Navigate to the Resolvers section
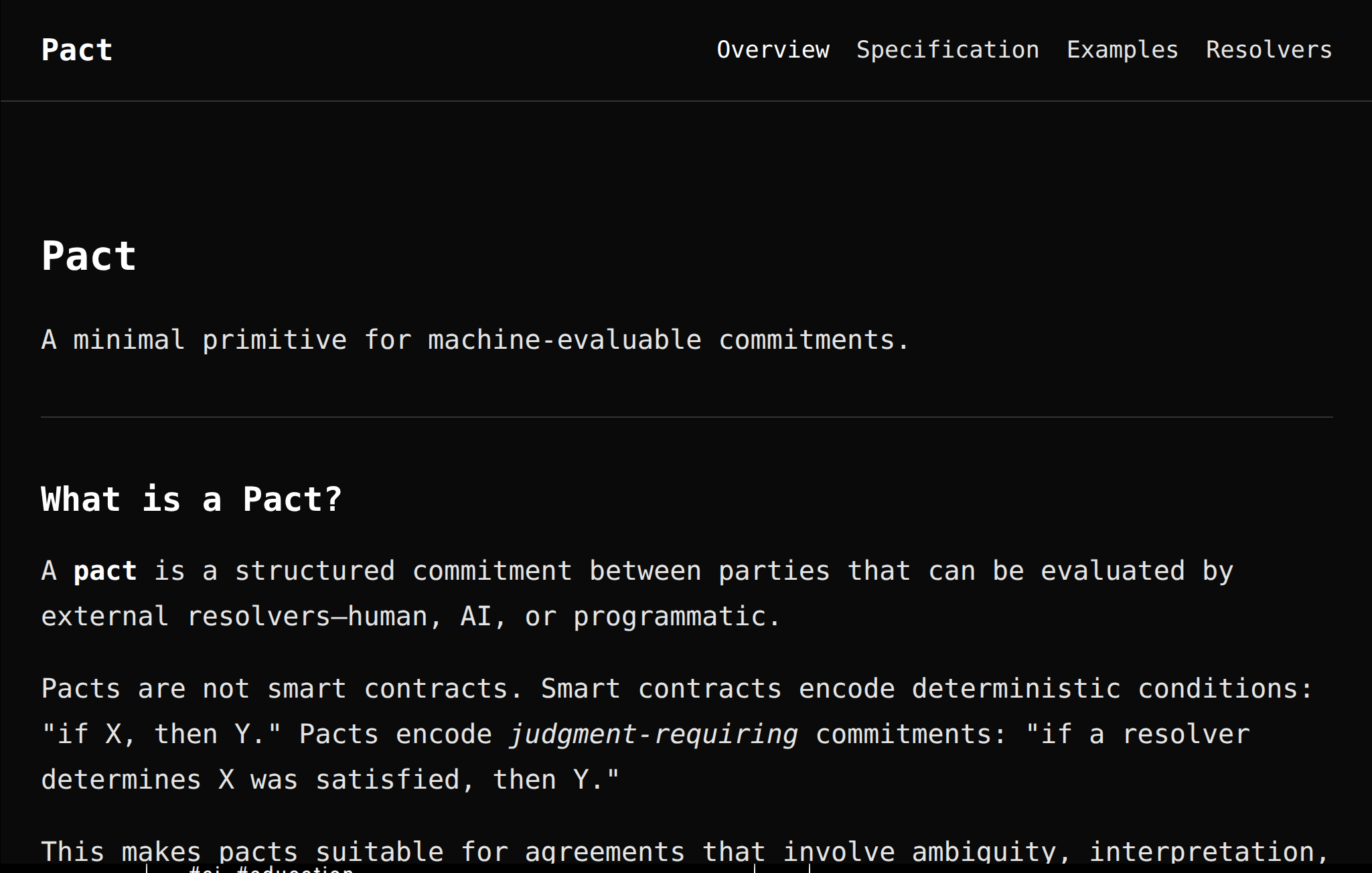The image size is (1372, 873). (1269, 50)
